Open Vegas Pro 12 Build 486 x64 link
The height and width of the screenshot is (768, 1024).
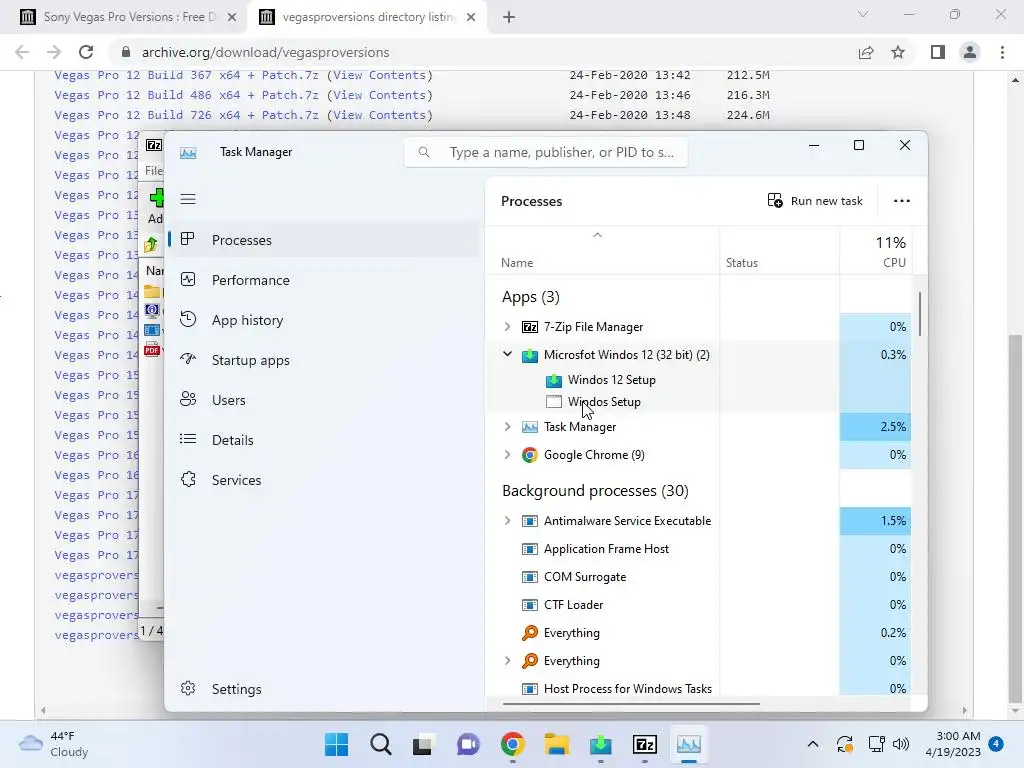187,95
